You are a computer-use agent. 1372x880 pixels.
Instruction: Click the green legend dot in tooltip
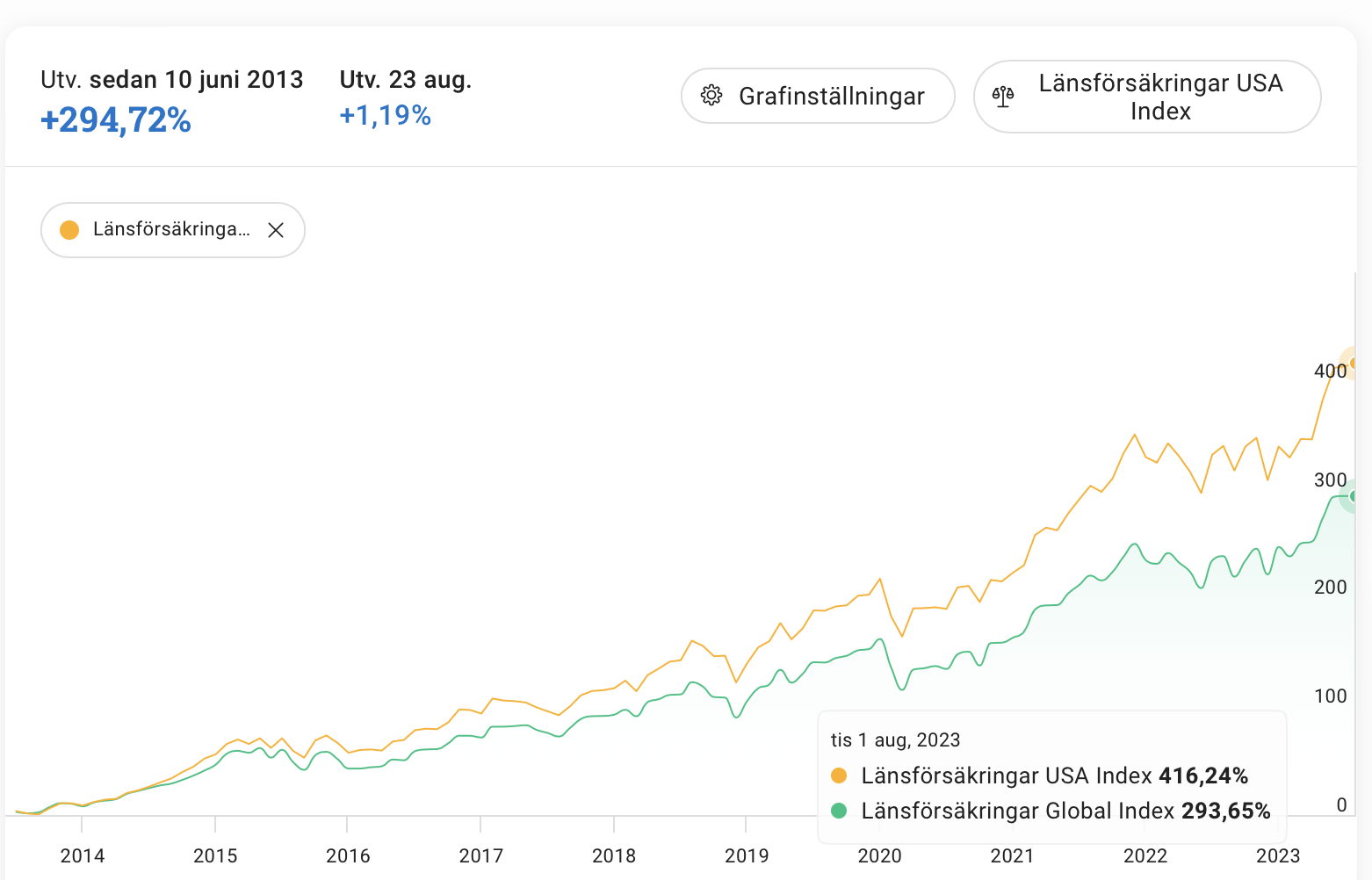pyautogui.click(x=839, y=811)
